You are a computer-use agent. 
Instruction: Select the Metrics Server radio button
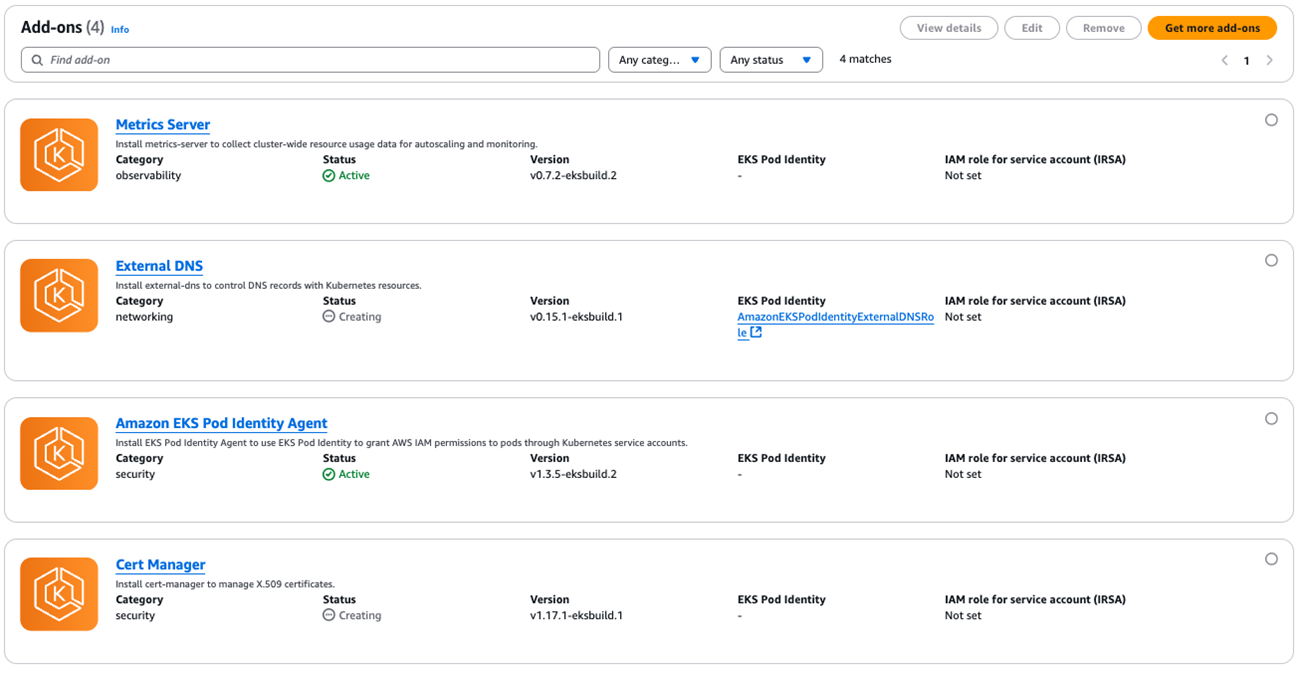(x=1271, y=119)
